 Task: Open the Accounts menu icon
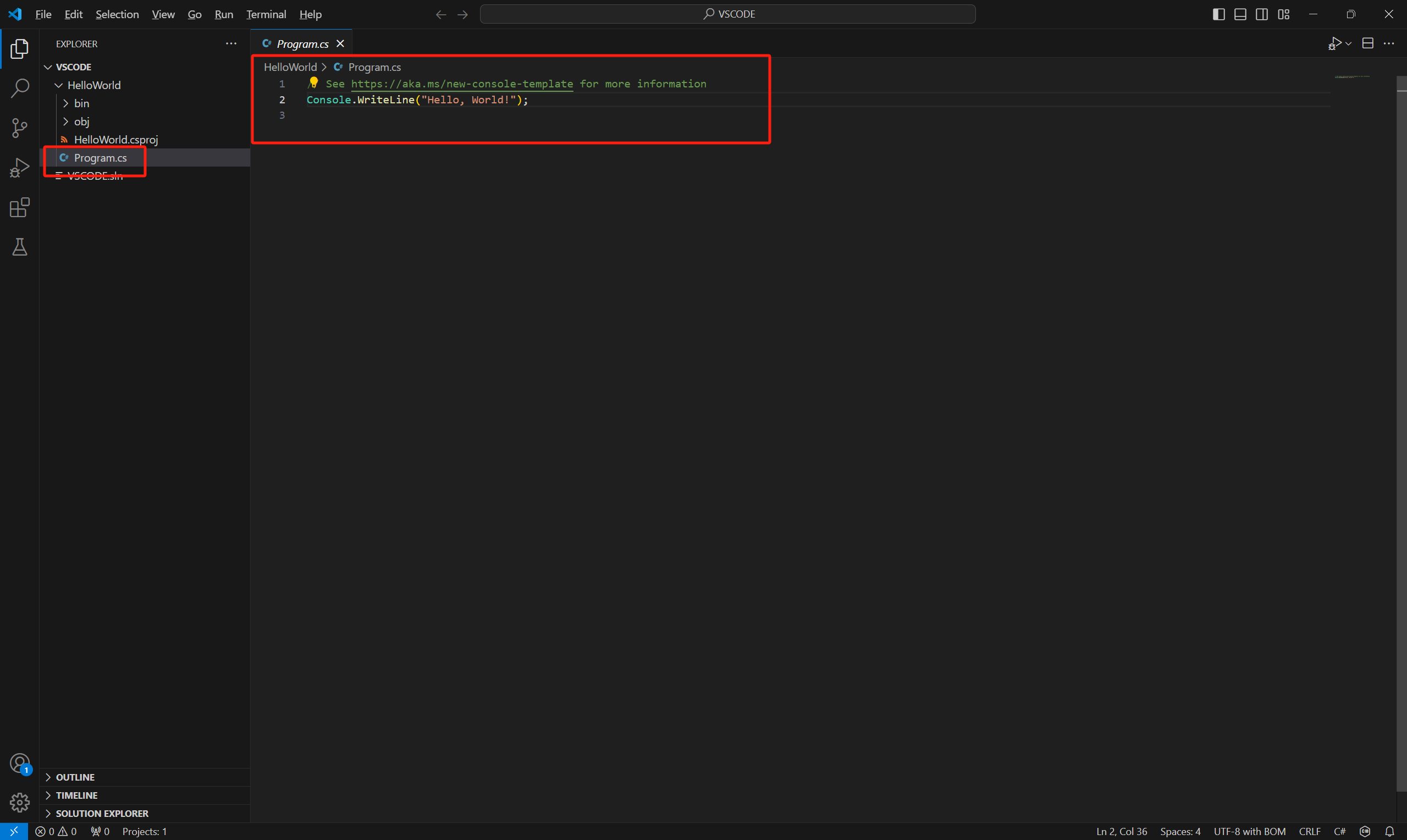[19, 764]
